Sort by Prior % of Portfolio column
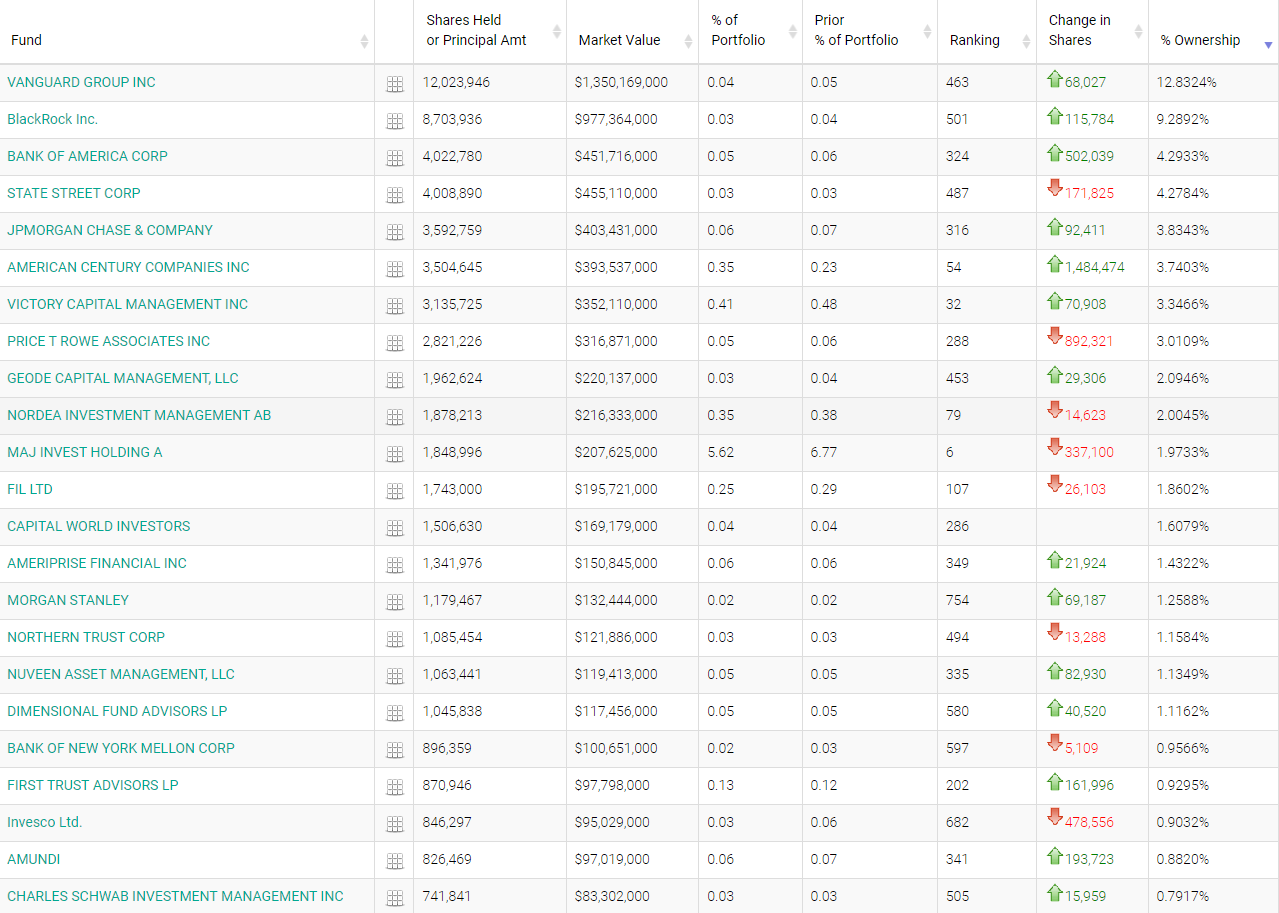Image resolution: width=1279 pixels, height=913 pixels. tap(870, 32)
